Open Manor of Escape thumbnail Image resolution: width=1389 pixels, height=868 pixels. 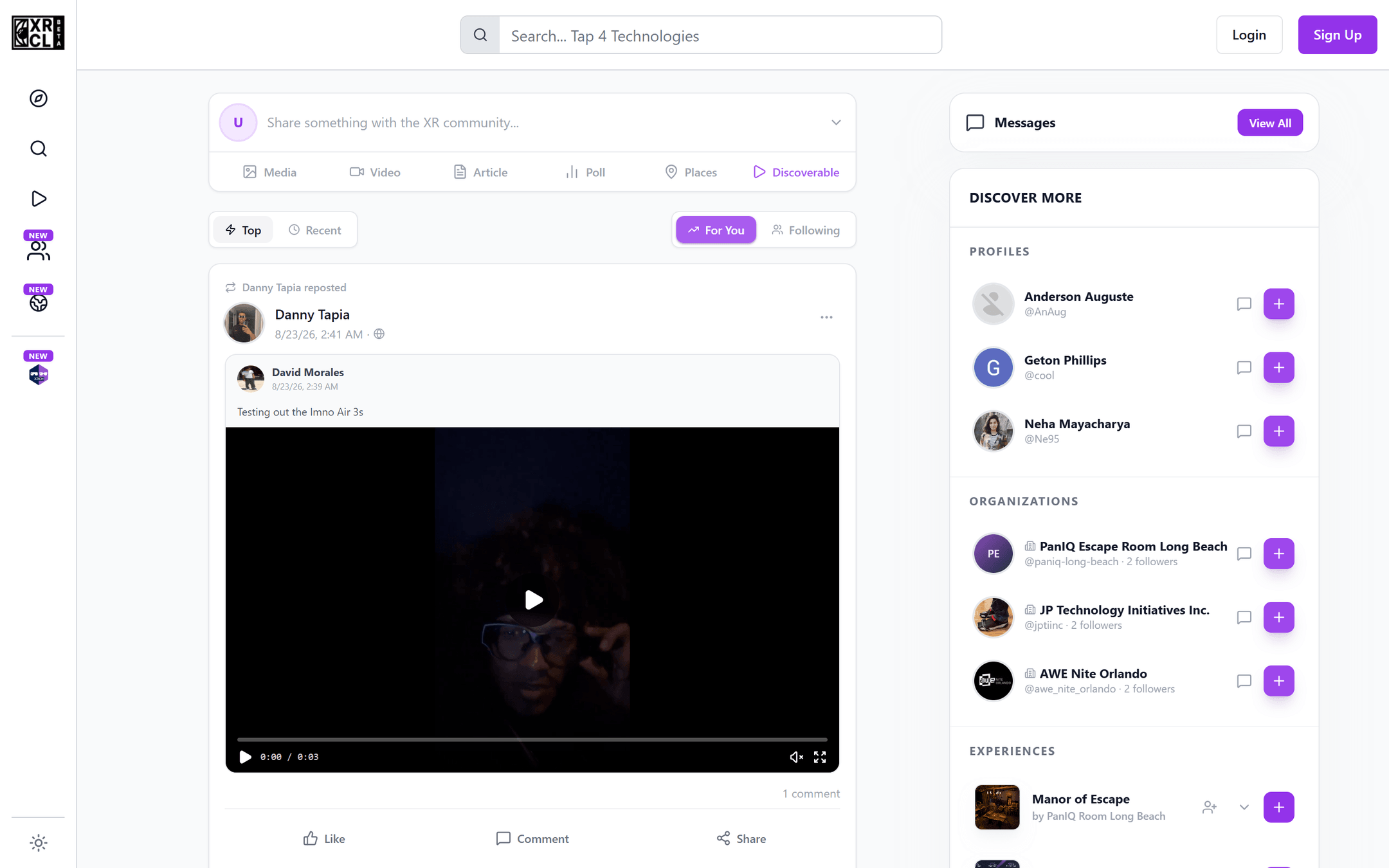click(x=997, y=807)
